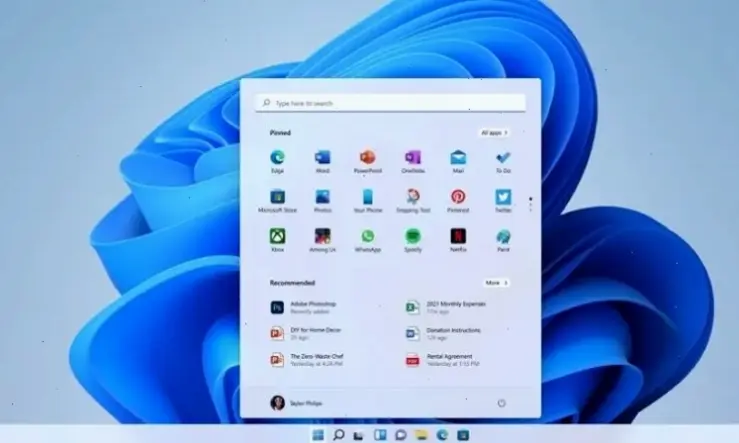Open Twitter pinned app

point(503,201)
